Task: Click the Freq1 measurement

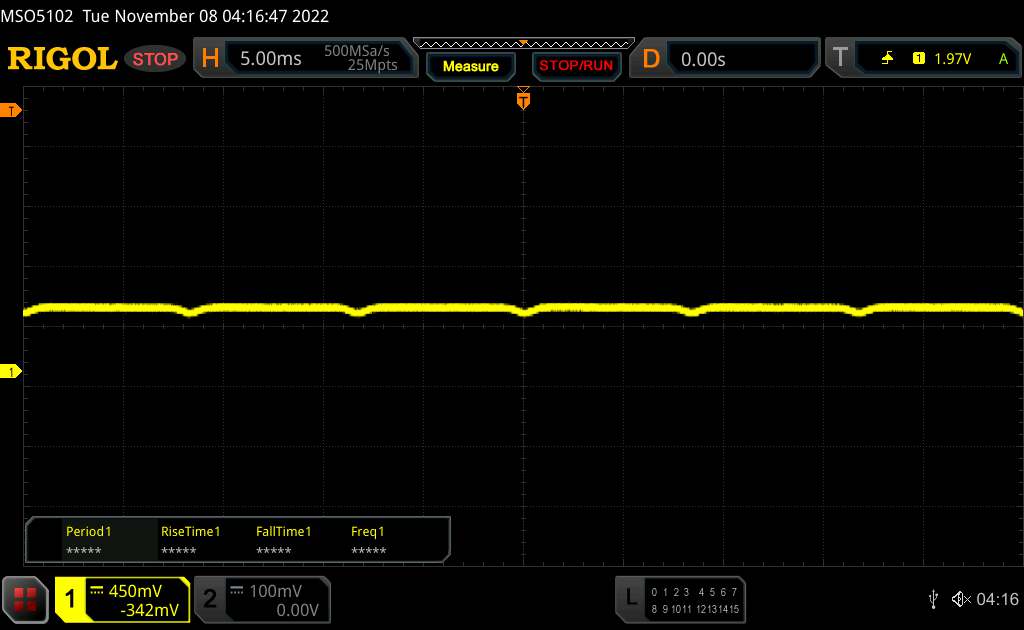Action: [x=368, y=541]
